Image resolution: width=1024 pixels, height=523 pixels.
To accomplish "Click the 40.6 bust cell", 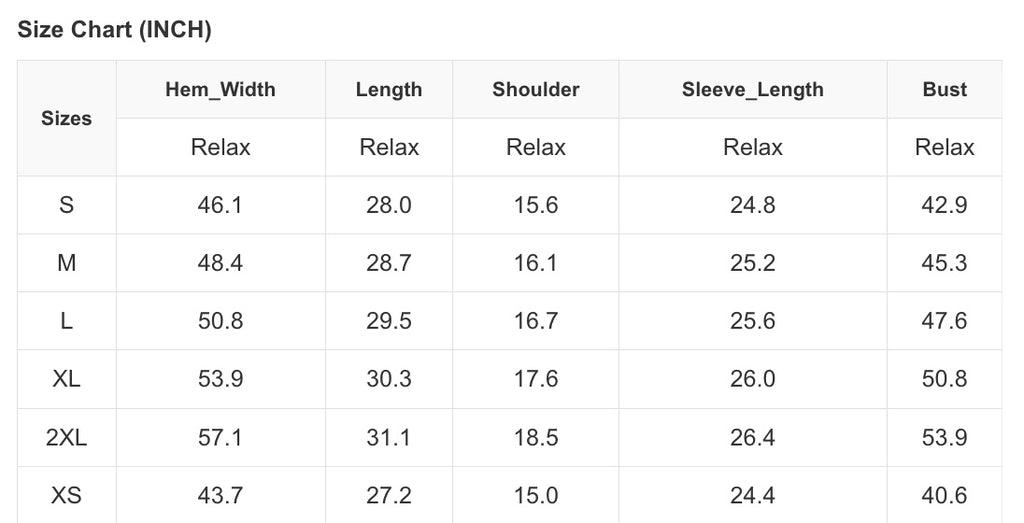I will [944, 495].
